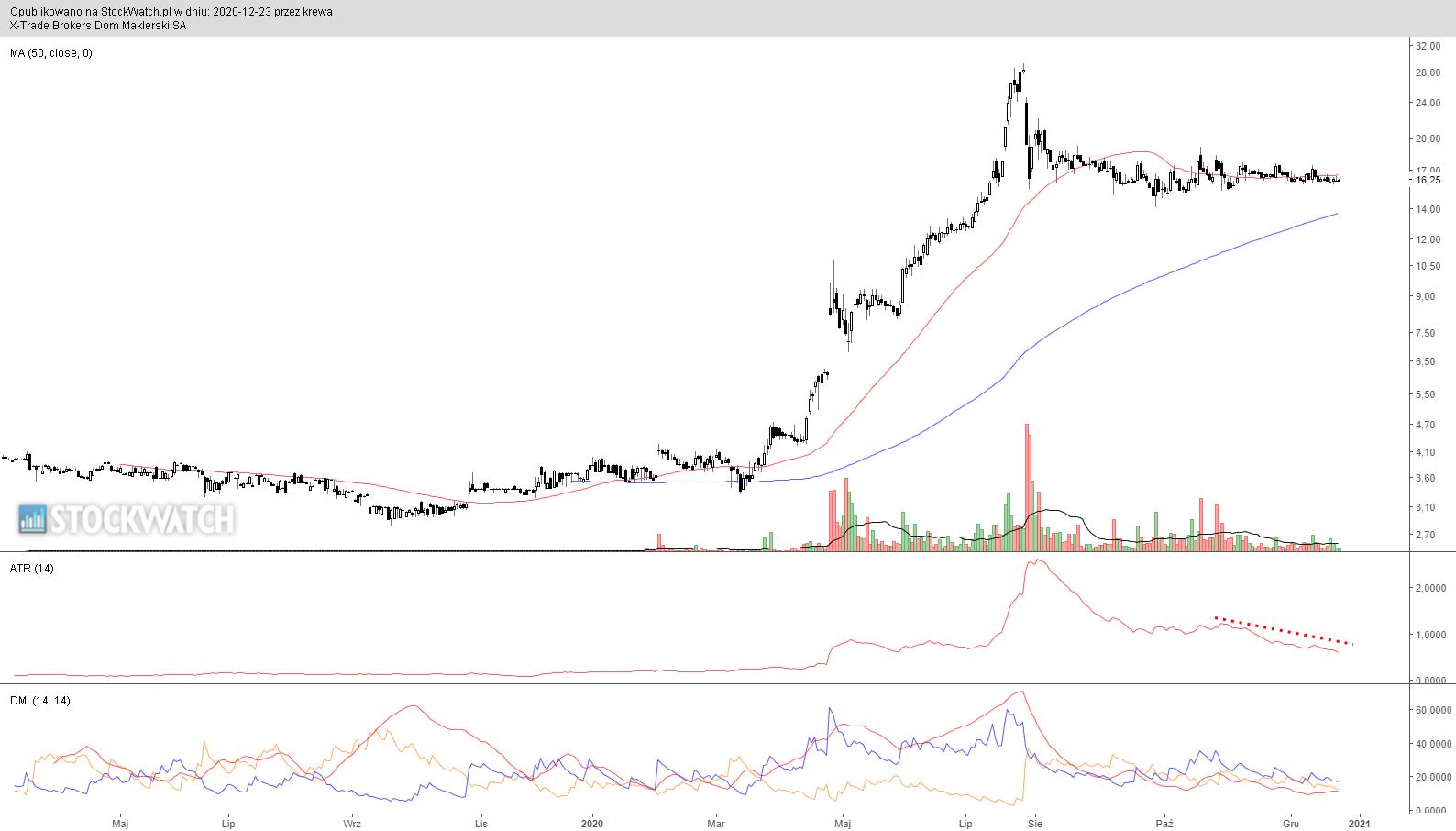Image resolution: width=1456 pixels, height=831 pixels.
Task: Click the MA (50, close, 0) indicator label
Action: point(51,53)
